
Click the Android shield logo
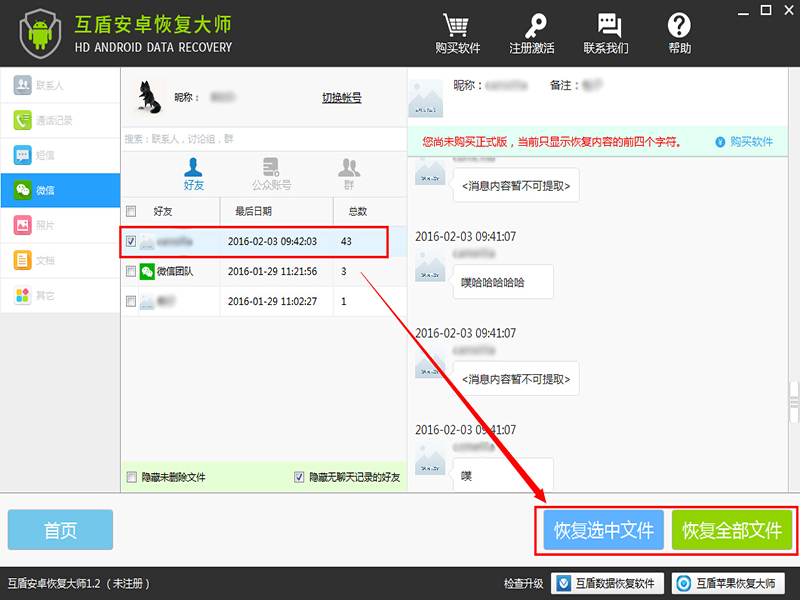[x=40, y=34]
